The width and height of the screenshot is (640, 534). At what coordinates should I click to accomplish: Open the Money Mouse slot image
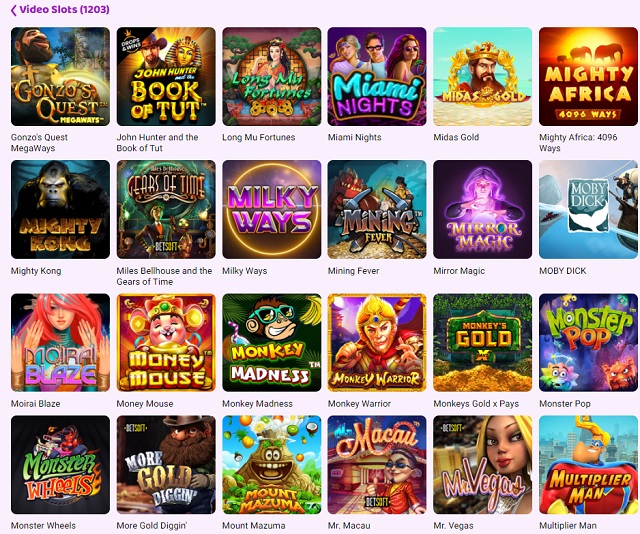(x=166, y=343)
